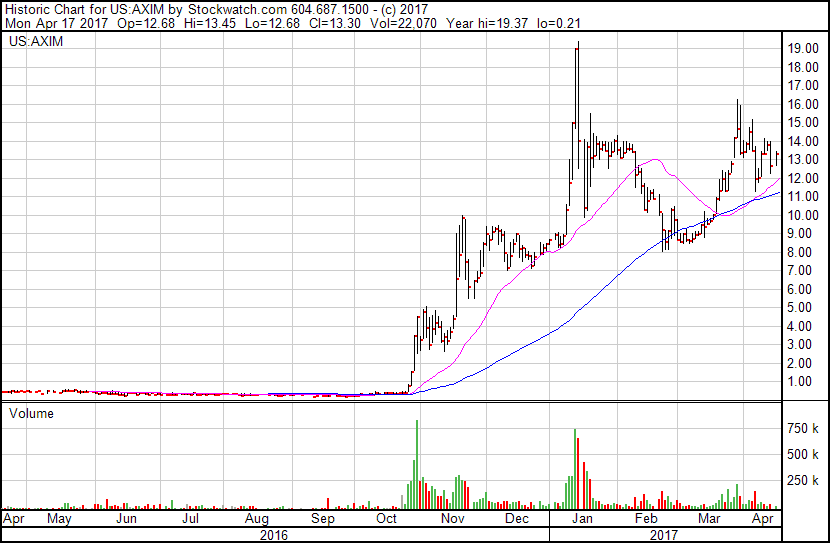This screenshot has width=830, height=543.
Task: Select the Jul month marker on the time axis
Action: click(x=190, y=520)
